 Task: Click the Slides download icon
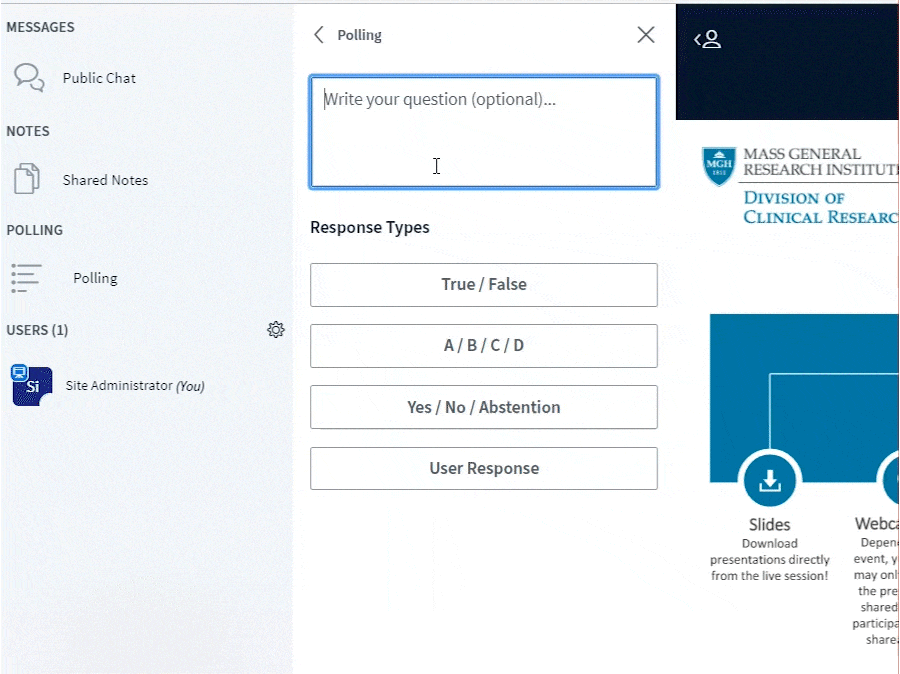[769, 482]
